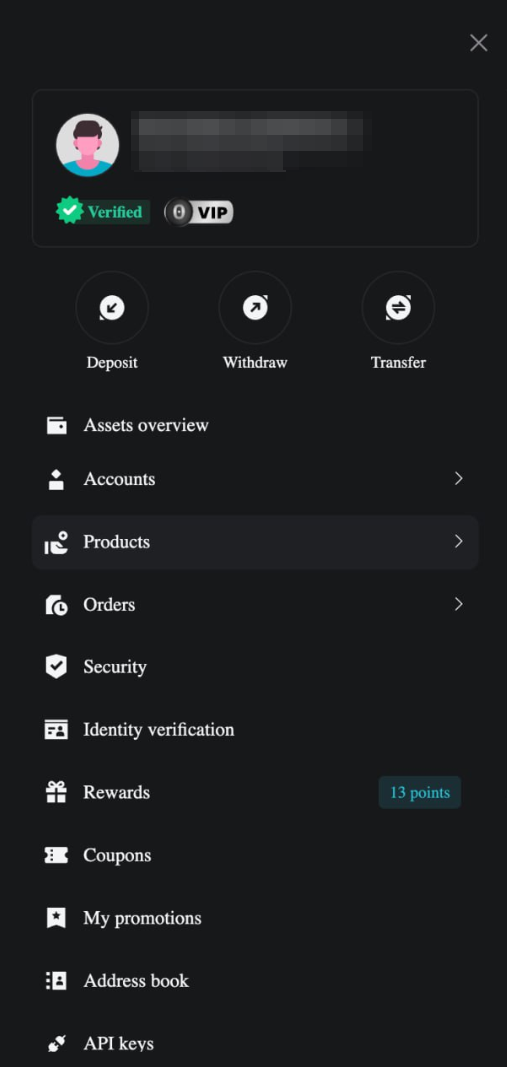Click the Rewards gift box icon

point(56,792)
